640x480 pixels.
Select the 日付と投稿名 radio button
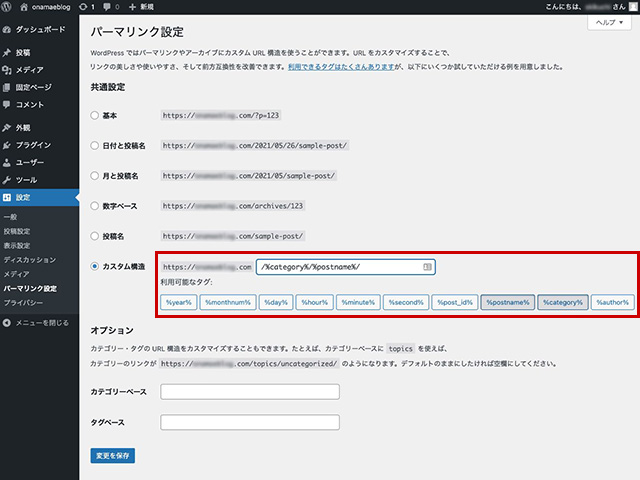[x=94, y=146]
